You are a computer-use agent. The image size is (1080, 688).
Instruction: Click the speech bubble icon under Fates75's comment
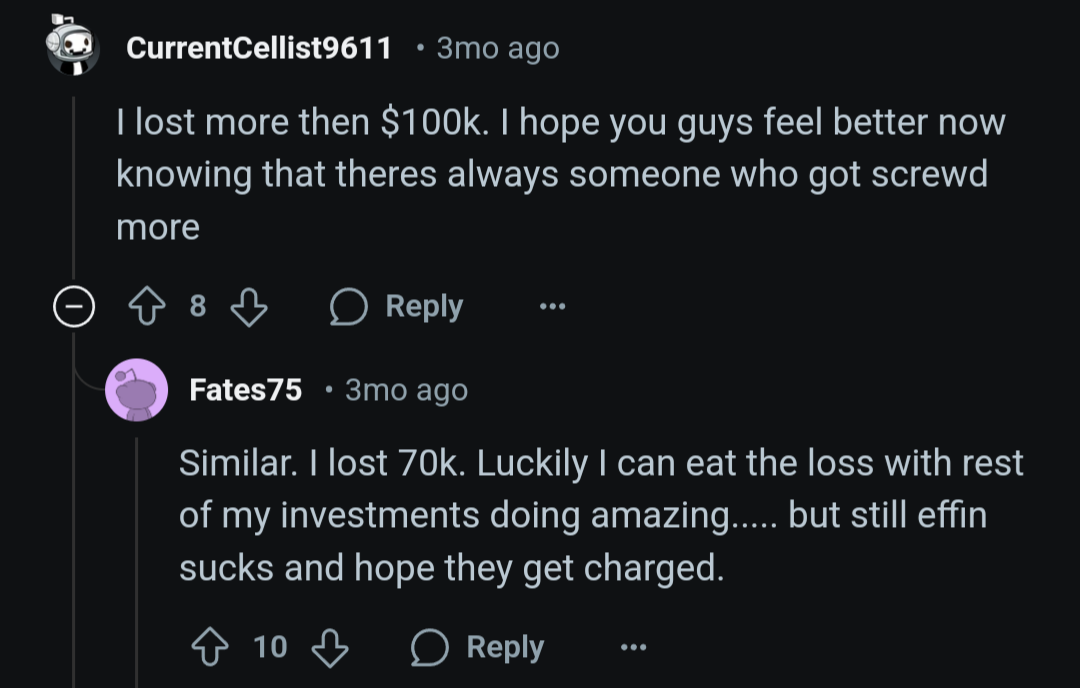[430, 648]
